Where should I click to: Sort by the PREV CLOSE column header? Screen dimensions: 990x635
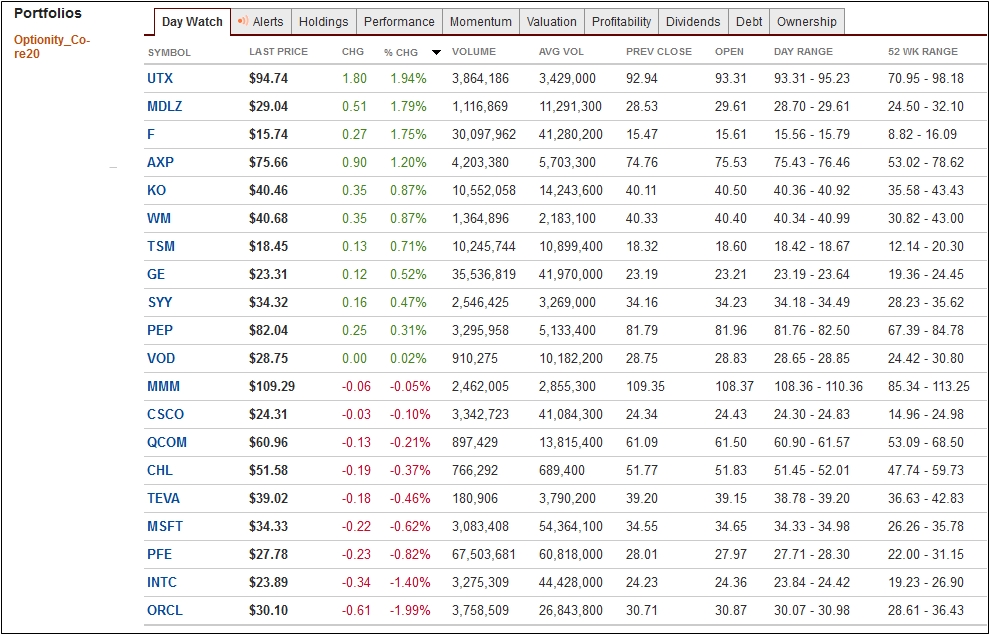click(659, 52)
